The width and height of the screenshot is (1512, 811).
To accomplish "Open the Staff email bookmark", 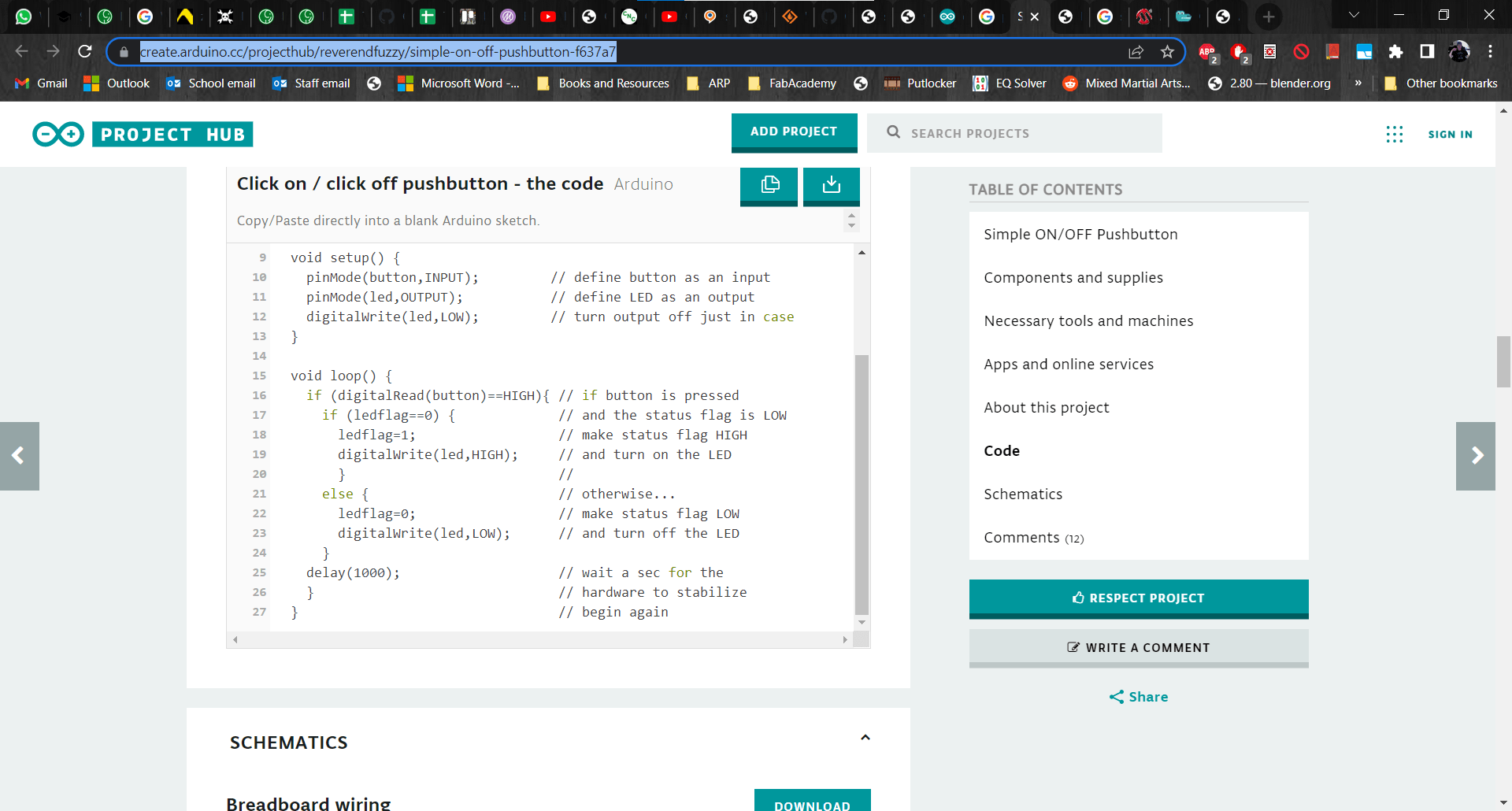I will pyautogui.click(x=311, y=83).
